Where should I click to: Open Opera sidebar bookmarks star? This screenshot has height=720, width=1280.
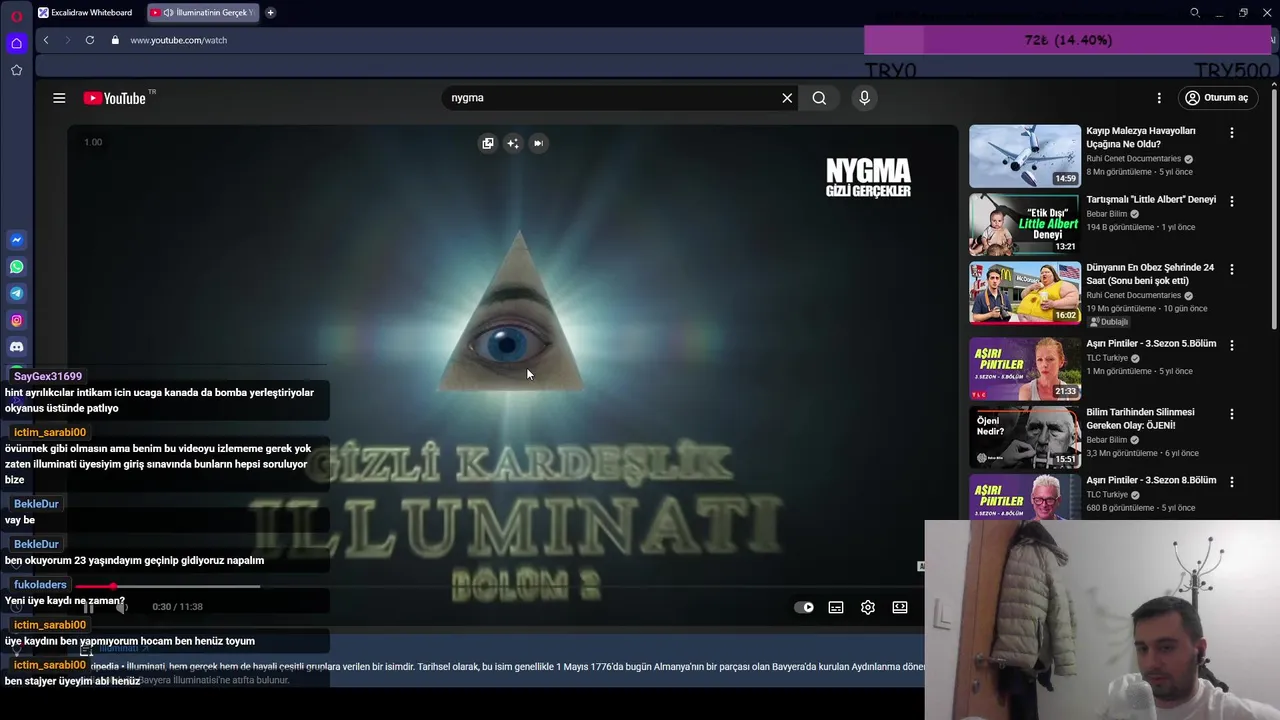(16, 70)
